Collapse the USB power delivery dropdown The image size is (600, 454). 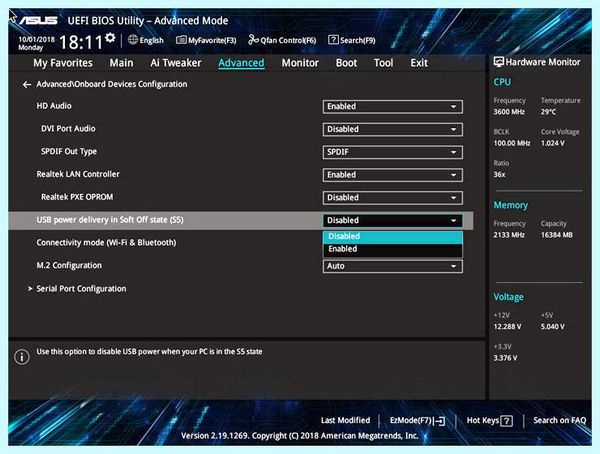(x=393, y=220)
